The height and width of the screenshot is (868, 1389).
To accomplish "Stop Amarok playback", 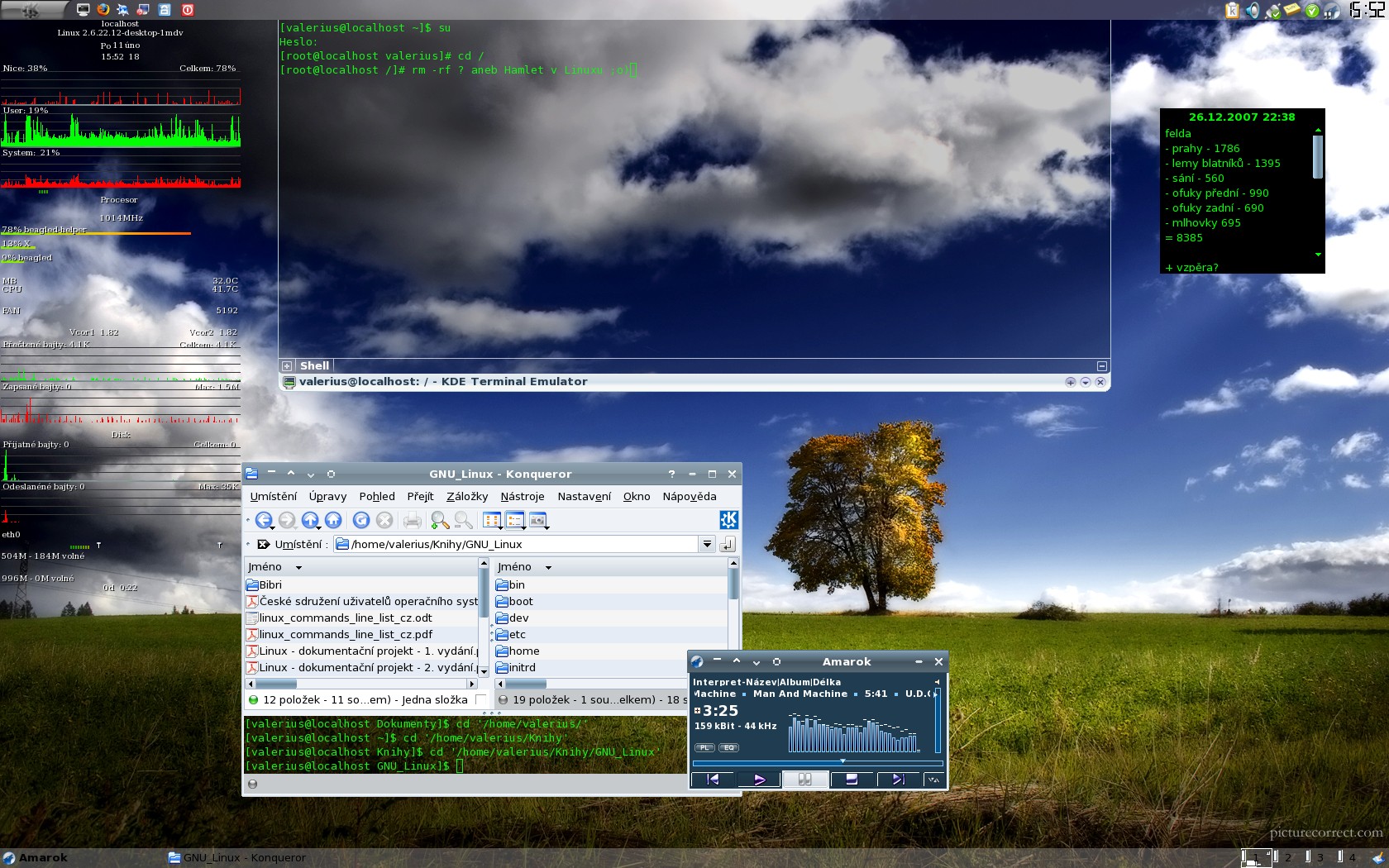I will pyautogui.click(x=851, y=779).
